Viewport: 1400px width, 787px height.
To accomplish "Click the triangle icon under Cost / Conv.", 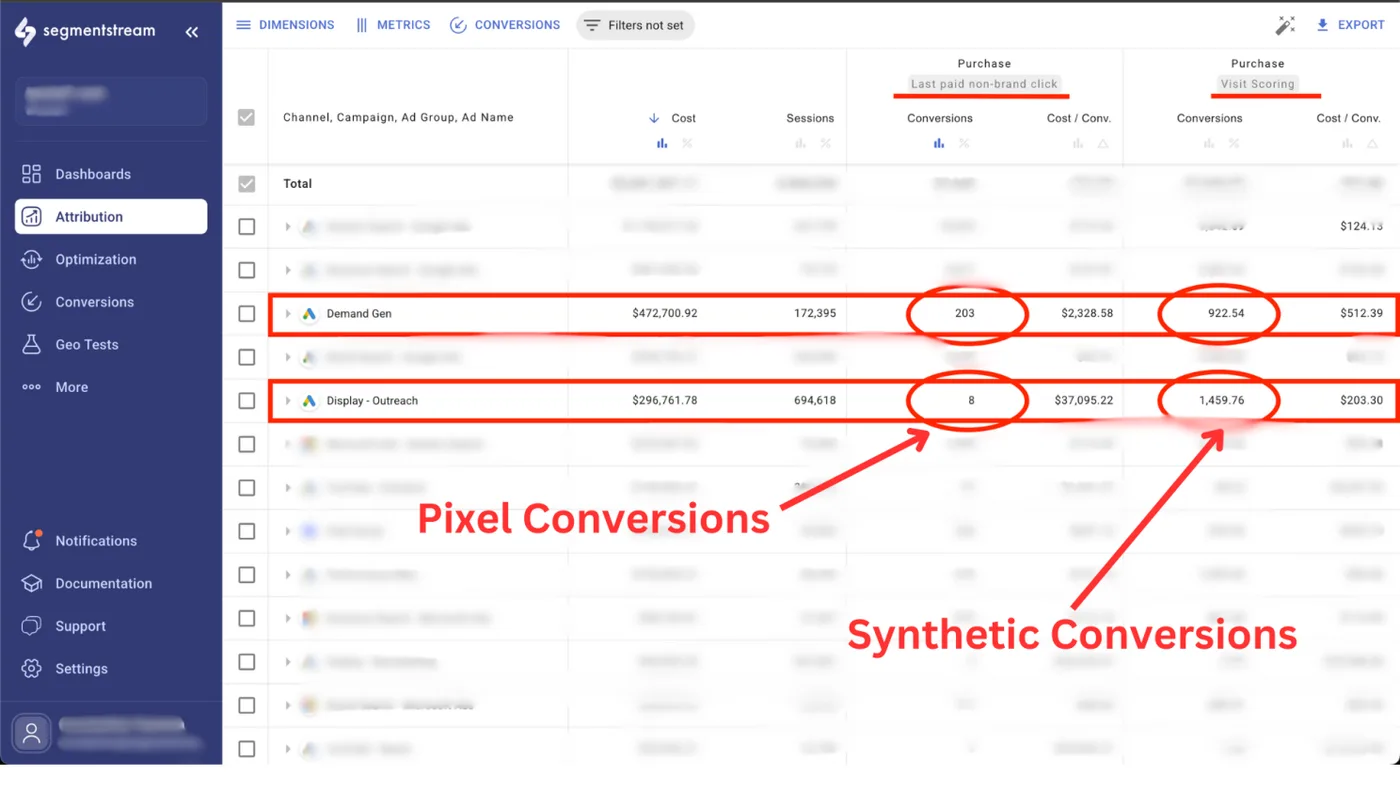I will click(1104, 143).
